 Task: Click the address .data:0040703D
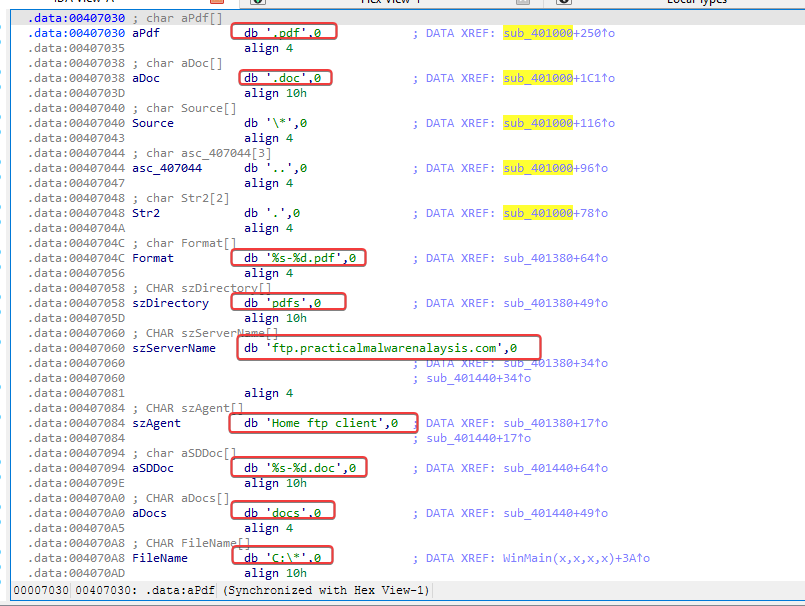tap(76, 93)
